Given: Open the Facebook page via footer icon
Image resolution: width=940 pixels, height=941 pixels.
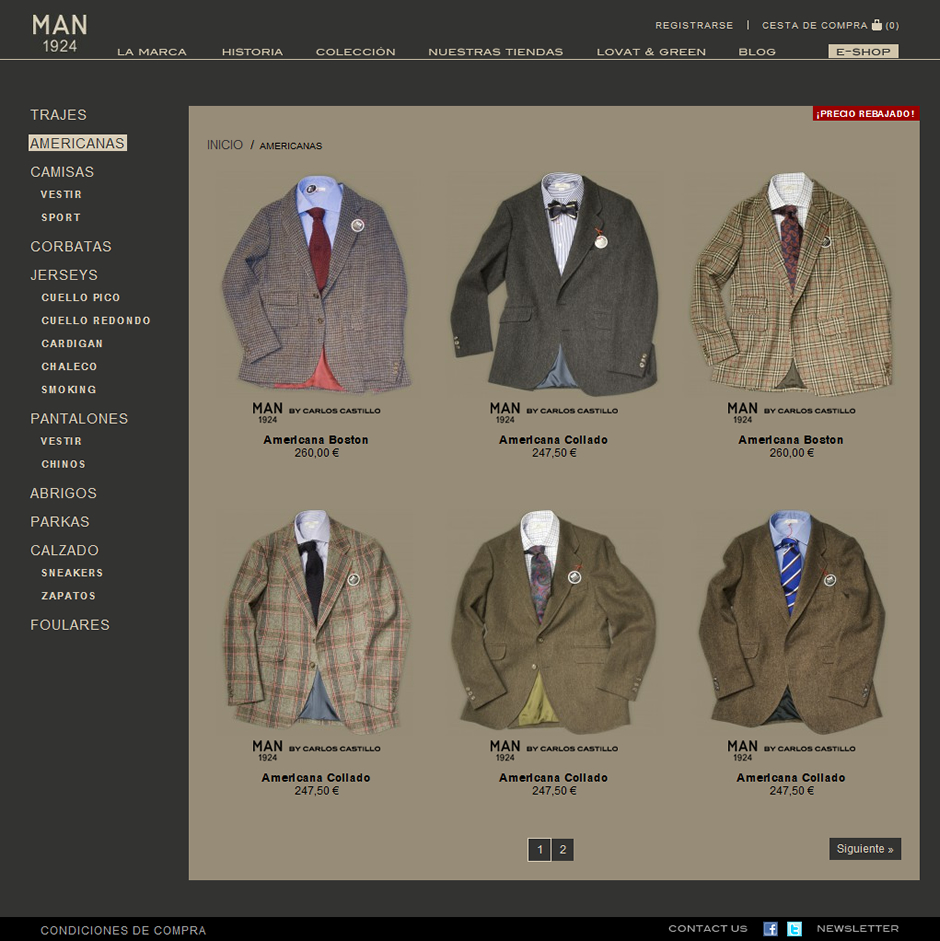Looking at the screenshot, I should pyautogui.click(x=769, y=928).
